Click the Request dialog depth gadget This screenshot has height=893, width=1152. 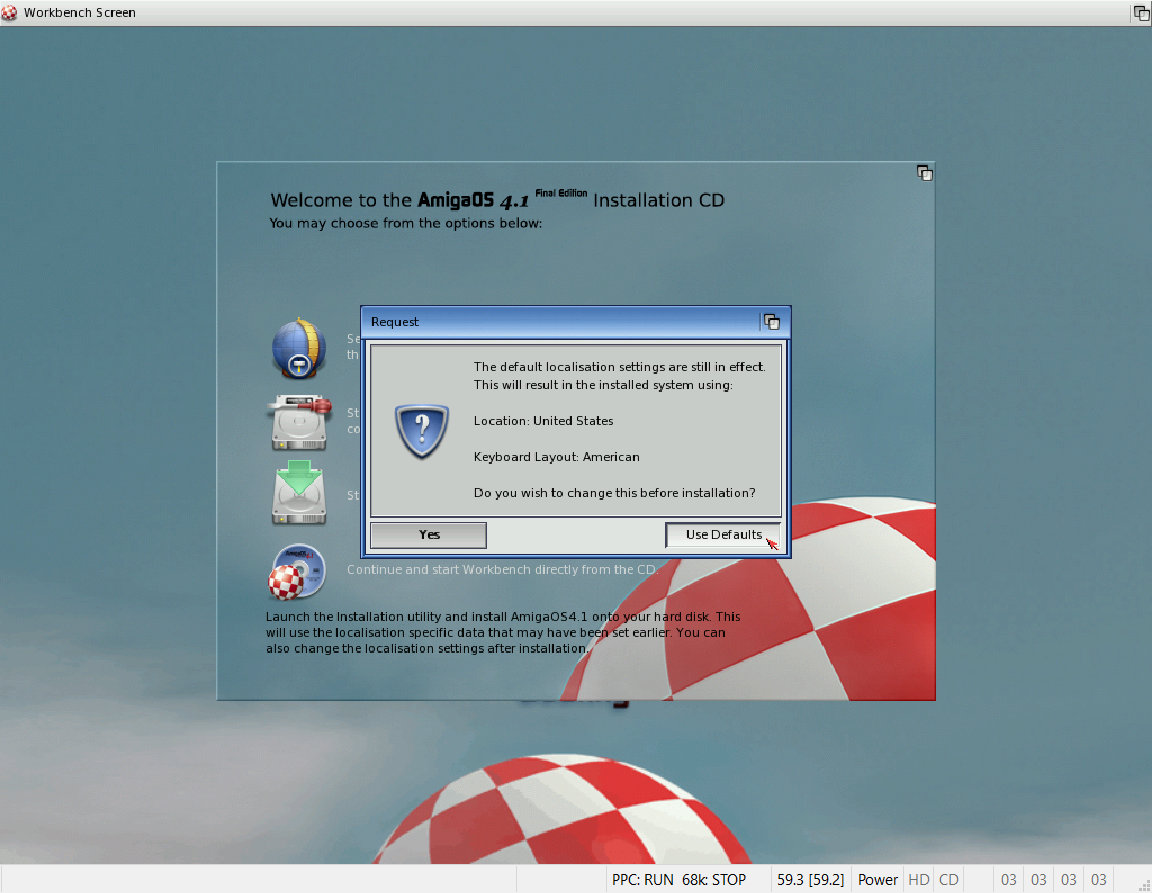click(x=771, y=322)
